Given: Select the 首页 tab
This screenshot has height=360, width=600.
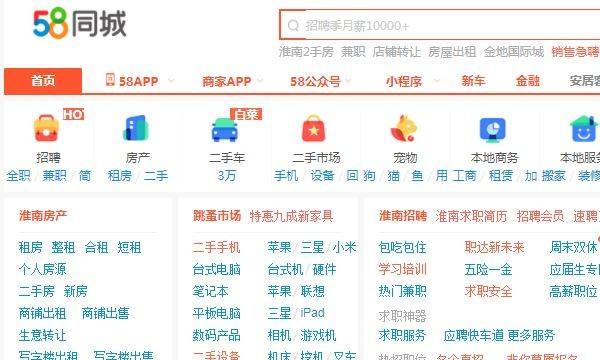Looking at the screenshot, I should (43, 81).
